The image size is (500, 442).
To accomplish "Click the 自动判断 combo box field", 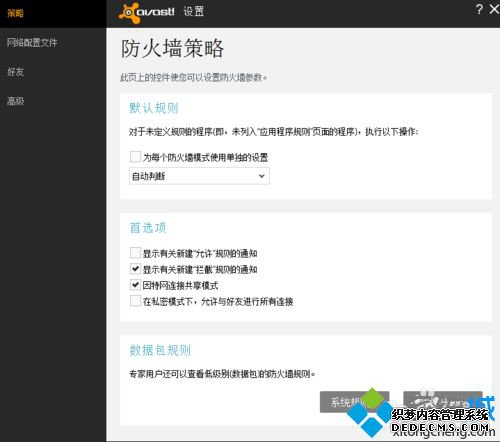I will (199, 176).
